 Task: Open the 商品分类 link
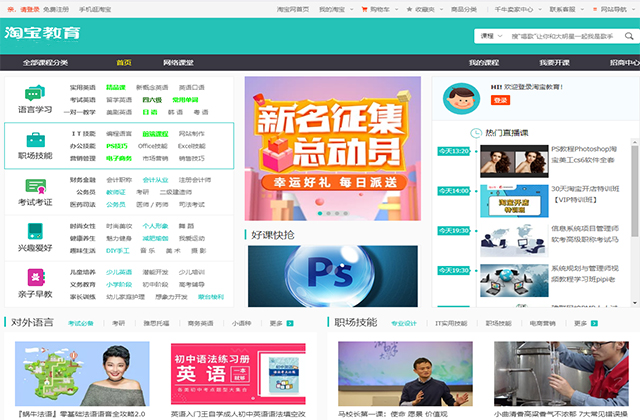coord(464,9)
